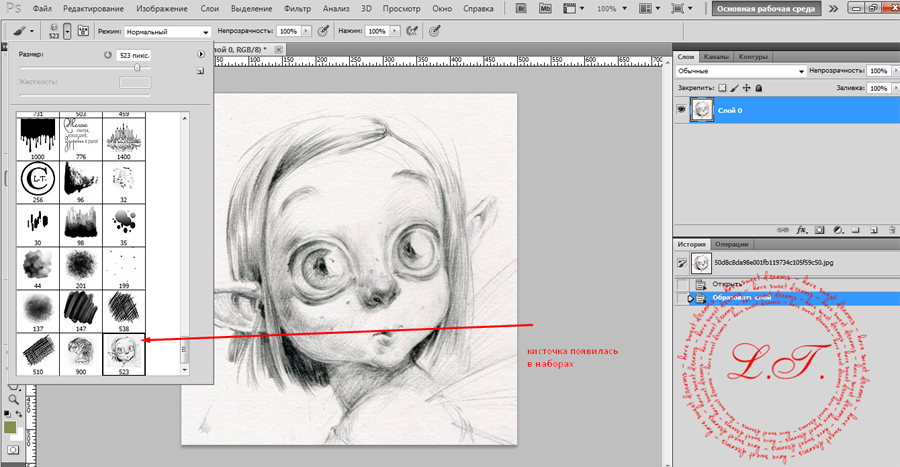
Task: Create a new layer
Action: 874,230
